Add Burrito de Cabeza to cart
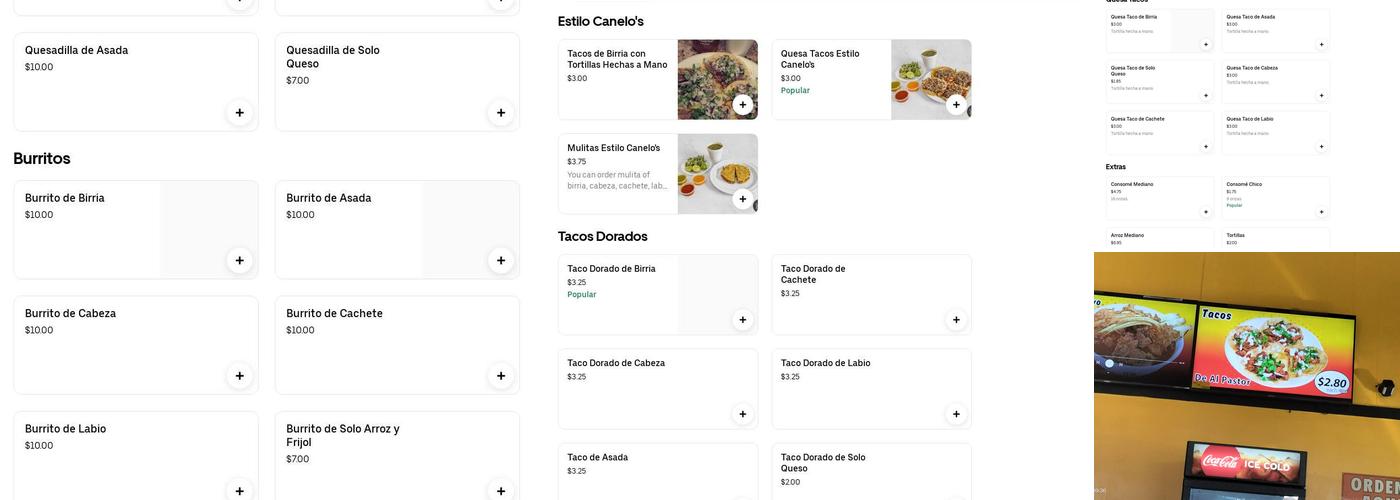1400x500 pixels. click(x=239, y=376)
